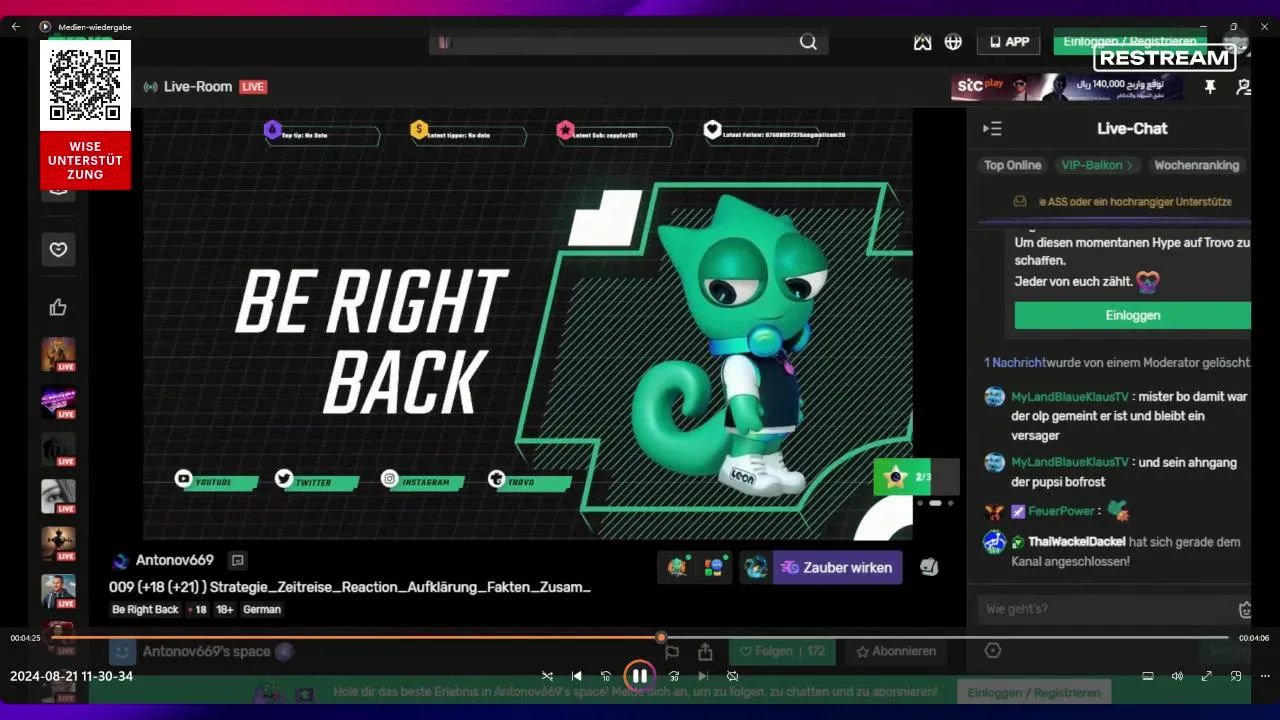Screen dimensions: 1280x720
Task: Click the Antonov669 streamer name
Action: pos(175,560)
